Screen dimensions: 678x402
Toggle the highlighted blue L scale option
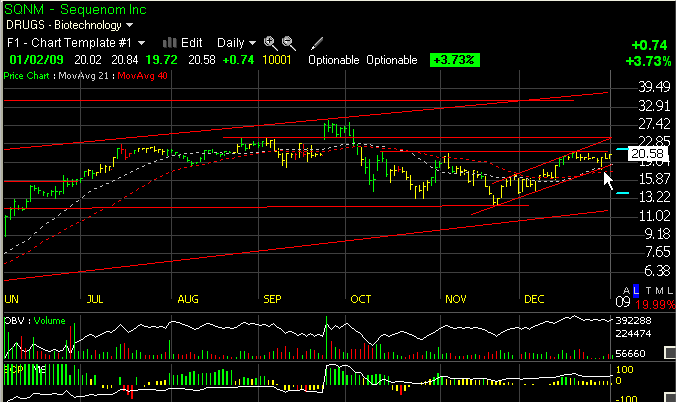(636, 291)
